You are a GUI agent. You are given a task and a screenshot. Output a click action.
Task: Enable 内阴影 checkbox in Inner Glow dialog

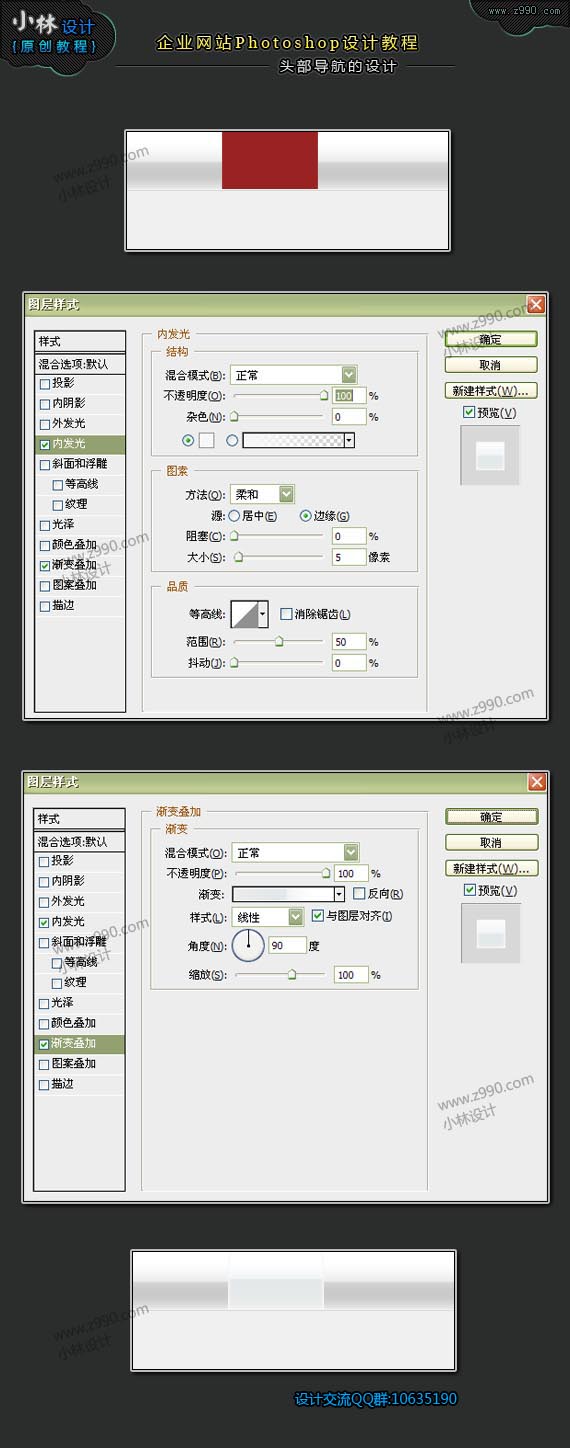click(x=44, y=403)
